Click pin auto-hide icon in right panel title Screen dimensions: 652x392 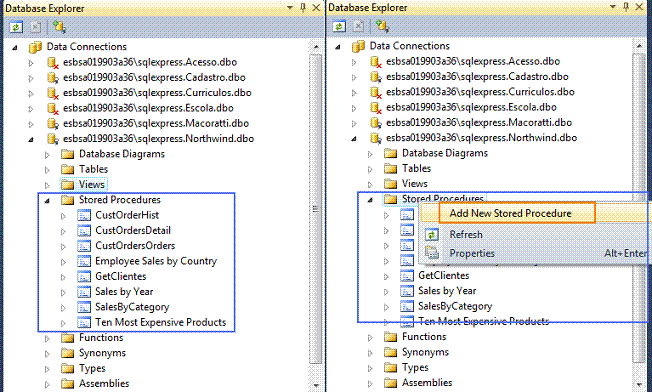click(x=626, y=7)
